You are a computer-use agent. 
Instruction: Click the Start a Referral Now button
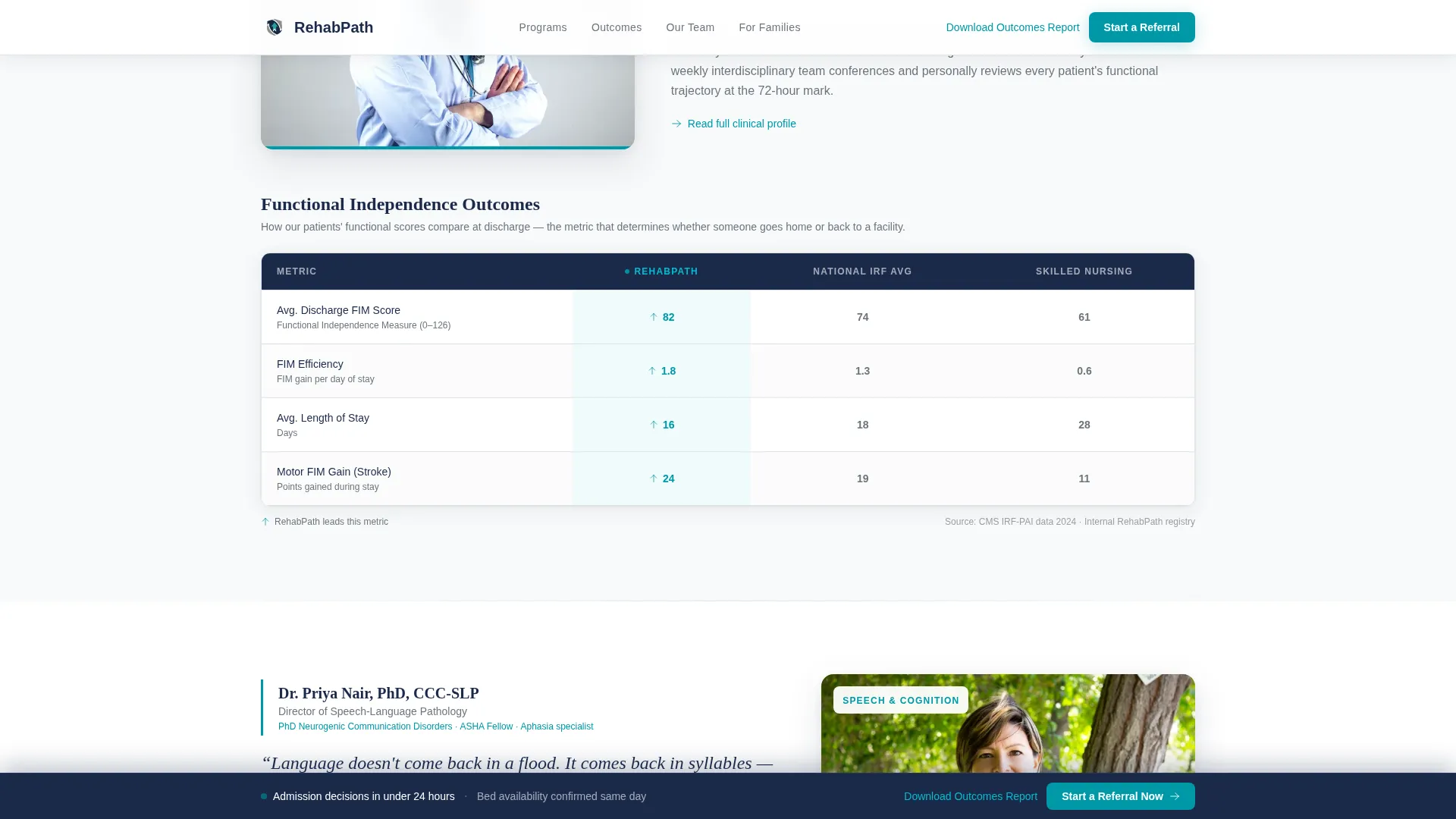point(1121,796)
